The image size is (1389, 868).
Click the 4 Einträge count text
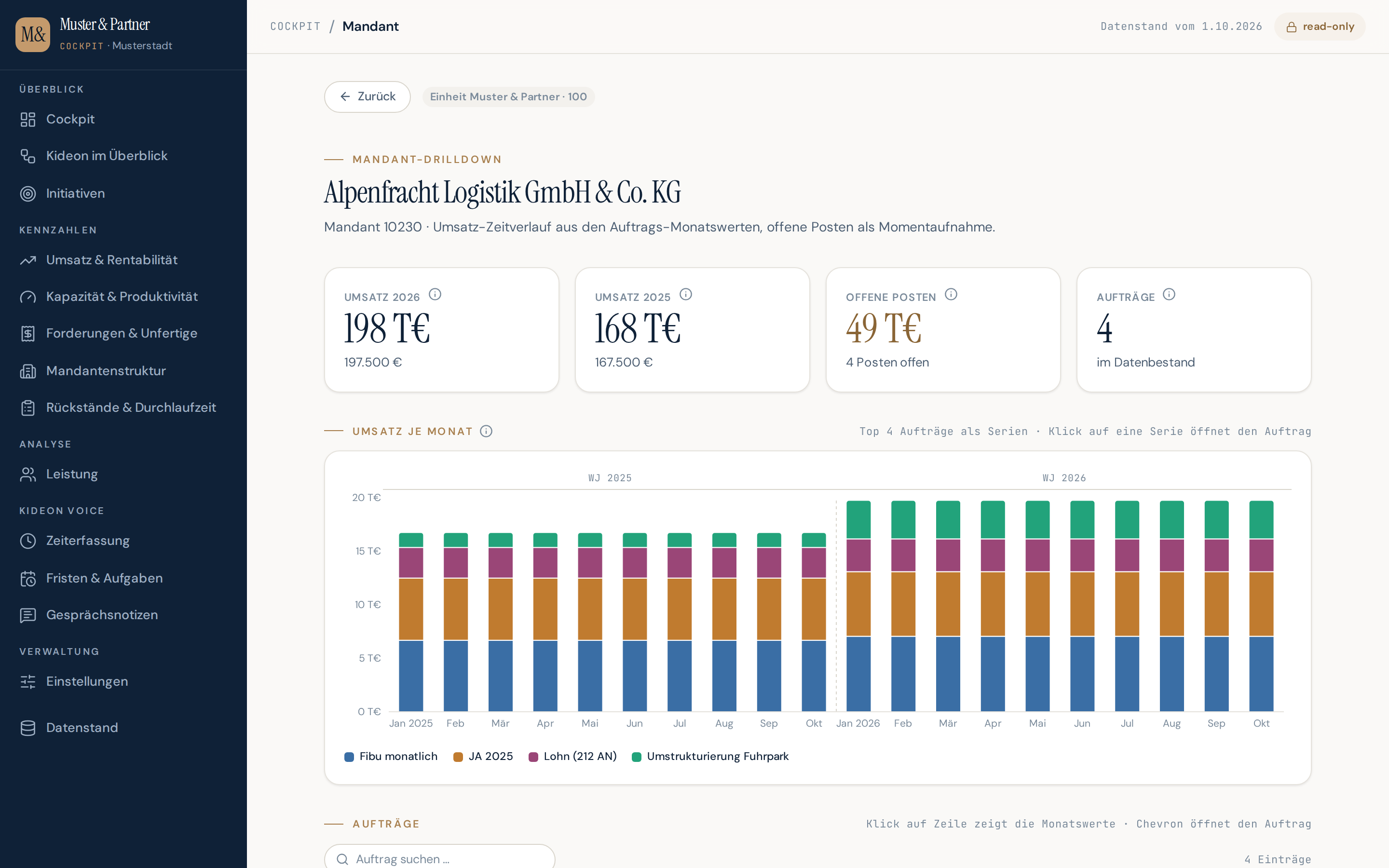point(1278,859)
